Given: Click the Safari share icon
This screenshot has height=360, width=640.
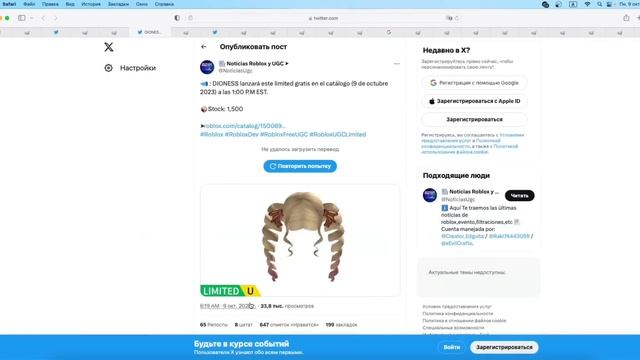Looking at the screenshot, I should point(626,18).
